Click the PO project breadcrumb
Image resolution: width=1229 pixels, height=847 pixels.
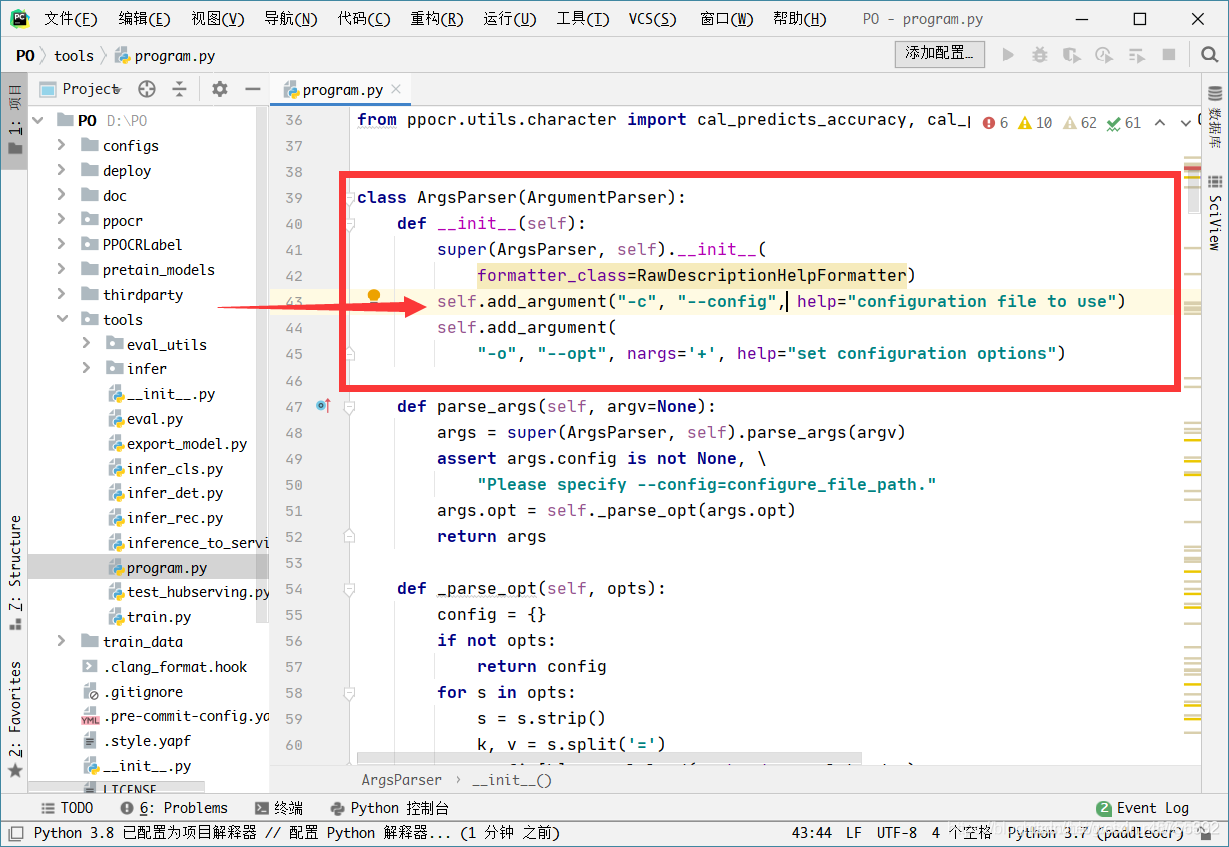25,56
